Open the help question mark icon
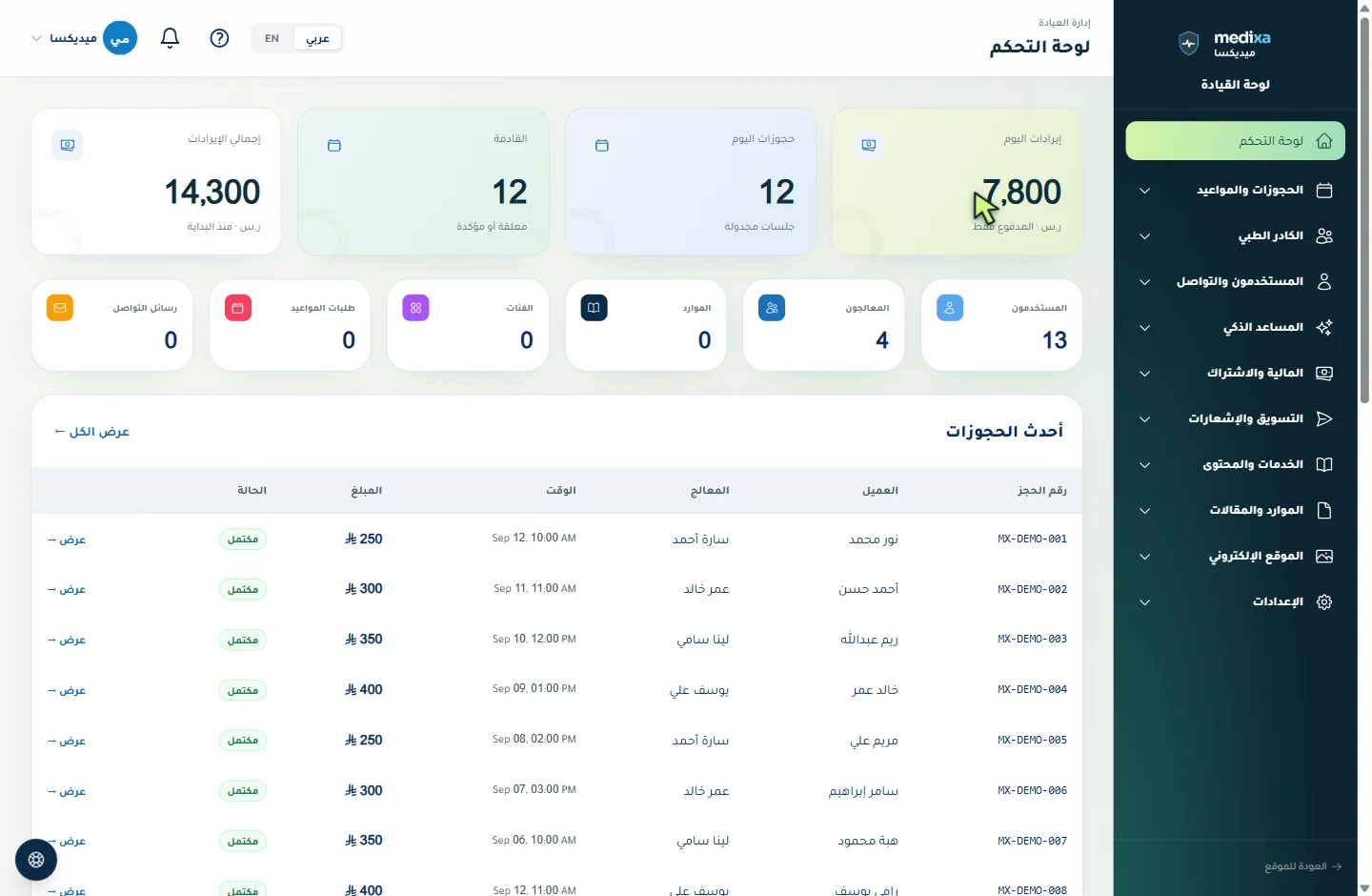This screenshot has height=896, width=1372. (x=219, y=38)
